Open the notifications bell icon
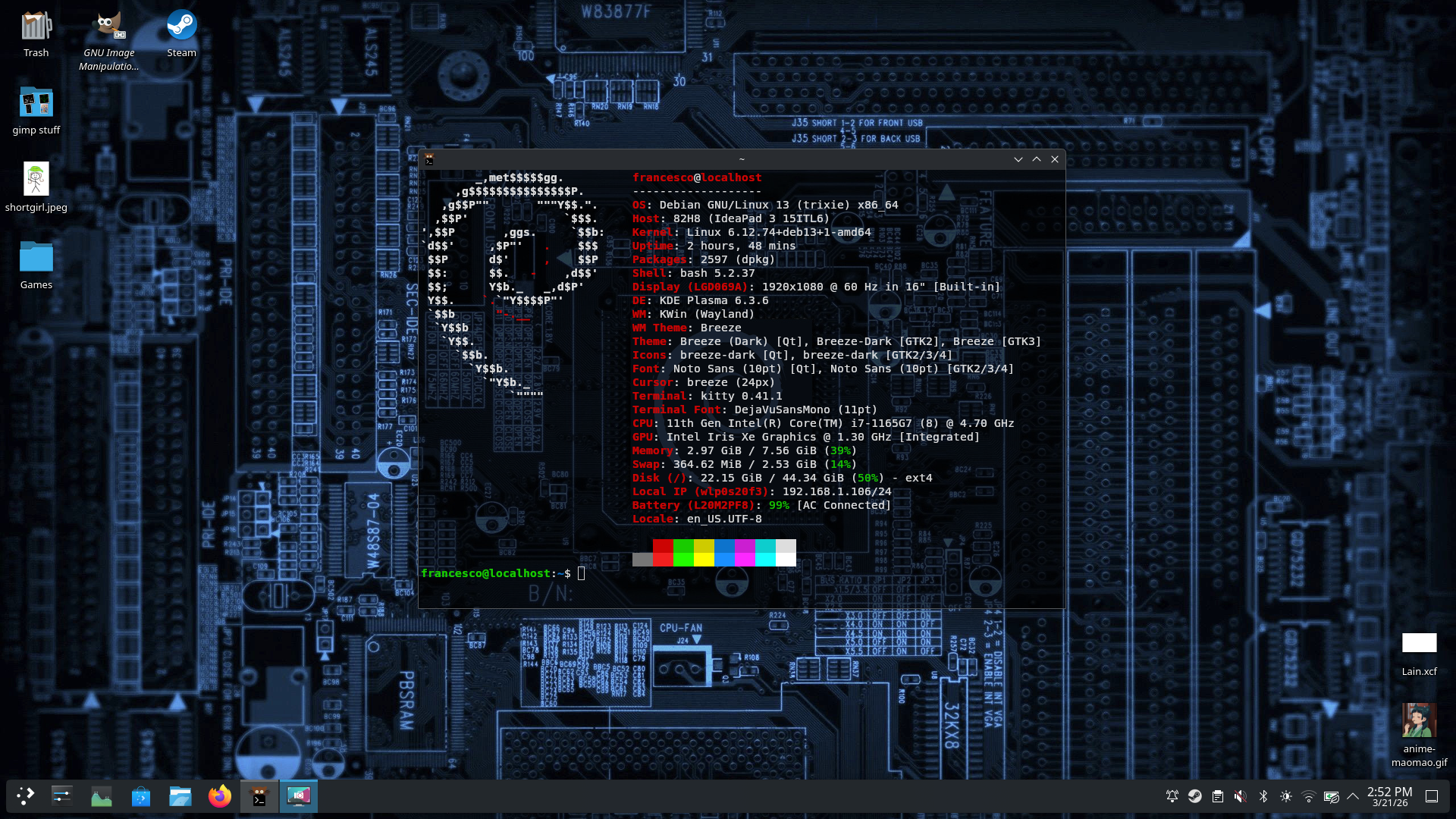Image resolution: width=1456 pixels, height=819 pixels. (x=1172, y=796)
